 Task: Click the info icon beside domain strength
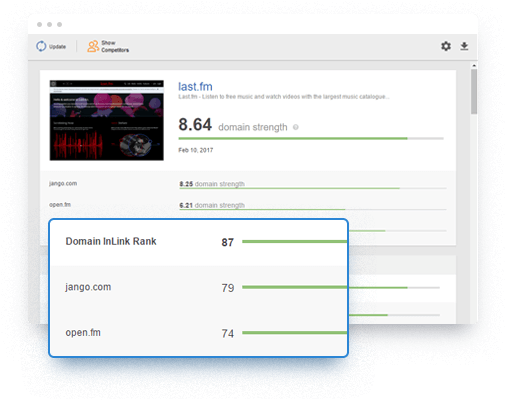tap(296, 127)
